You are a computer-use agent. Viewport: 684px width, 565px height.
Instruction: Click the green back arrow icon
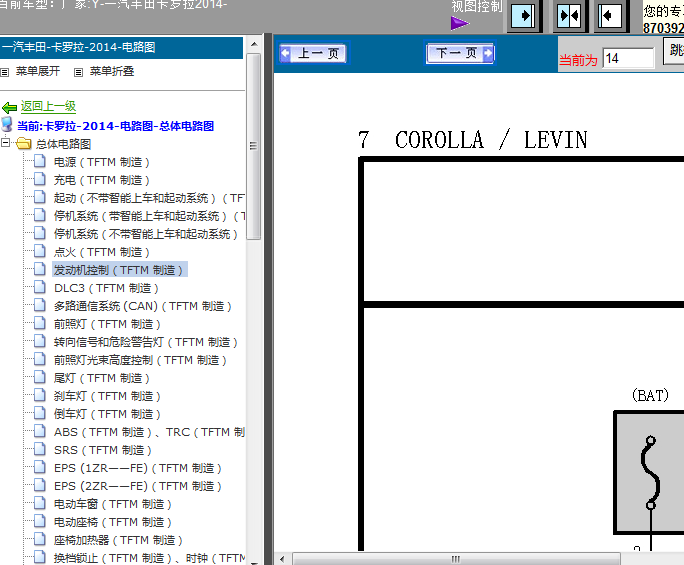pyautogui.click(x=9, y=107)
